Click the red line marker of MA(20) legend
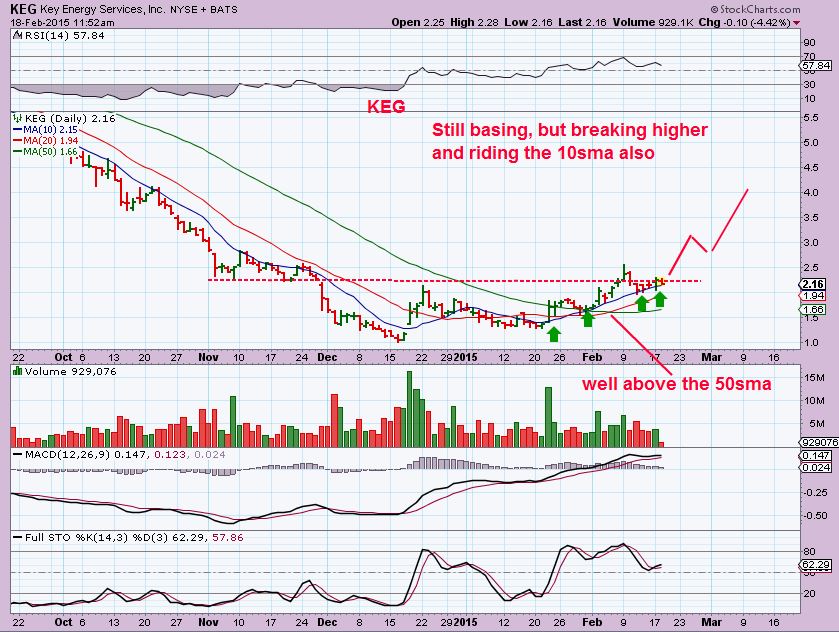Image resolution: width=839 pixels, height=632 pixels. [17, 141]
